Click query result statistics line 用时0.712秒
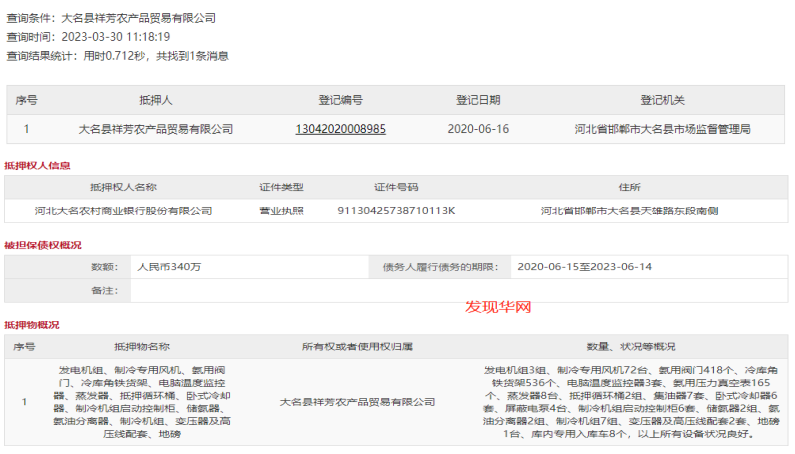The image size is (795, 454). 117,56
